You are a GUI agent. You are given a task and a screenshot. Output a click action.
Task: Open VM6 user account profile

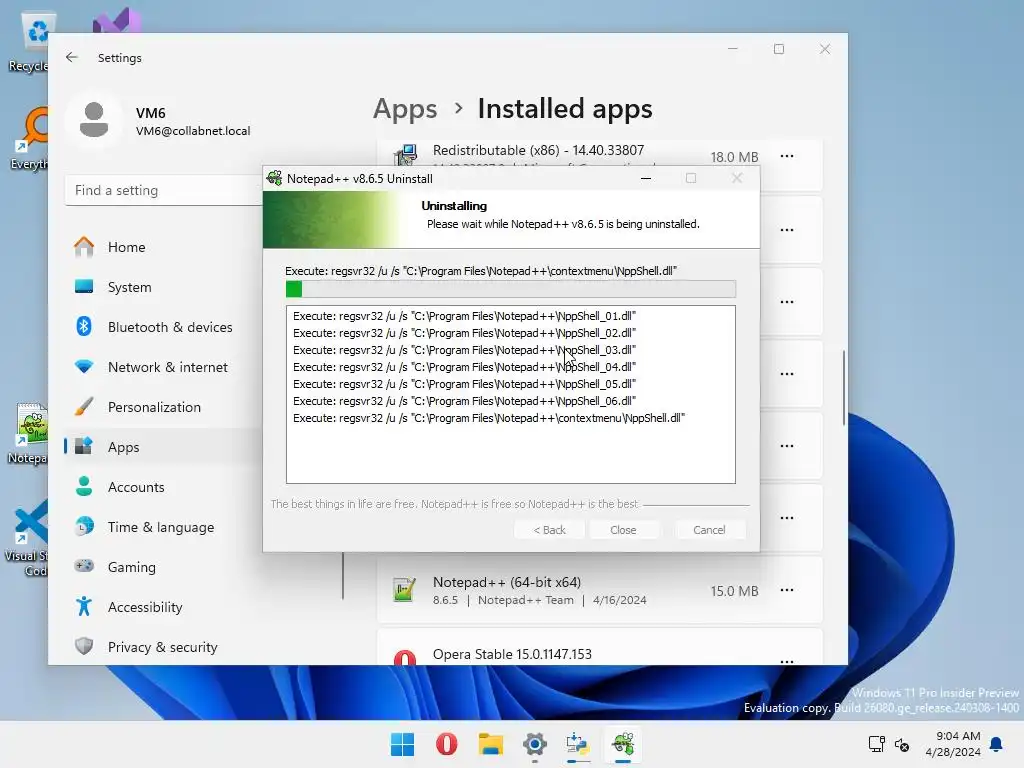click(x=161, y=121)
